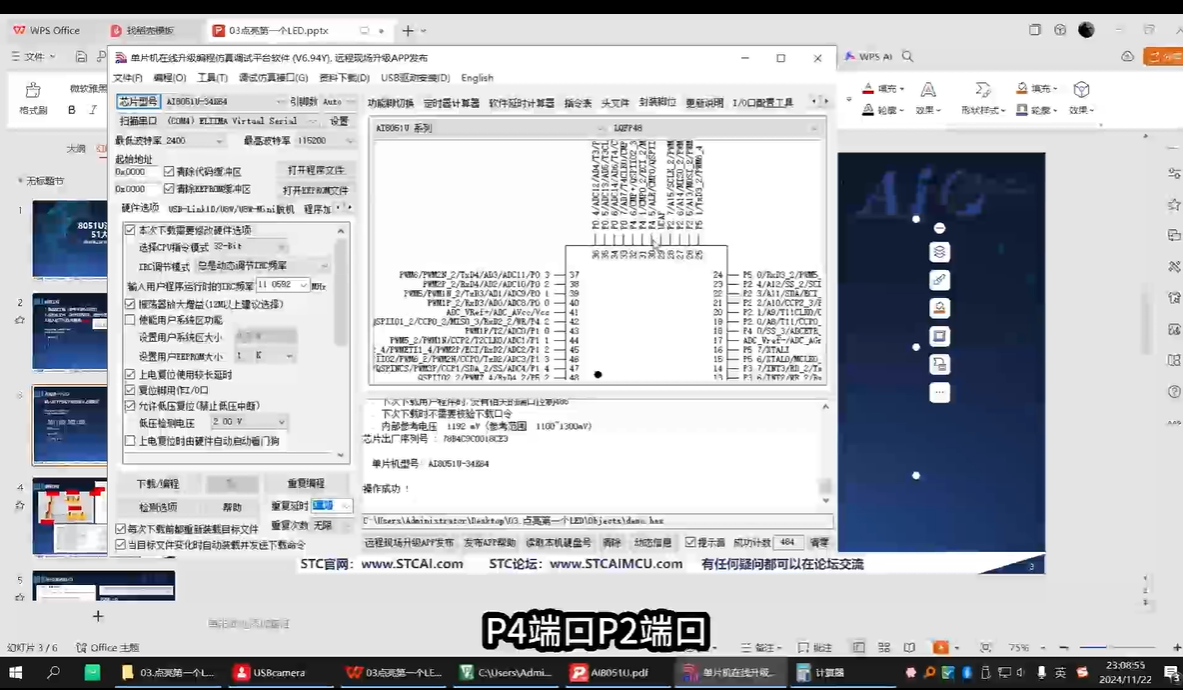1183x690 pixels.
Task: Toggle 清除代码缓冲区 checkbox
Action: tap(169, 171)
